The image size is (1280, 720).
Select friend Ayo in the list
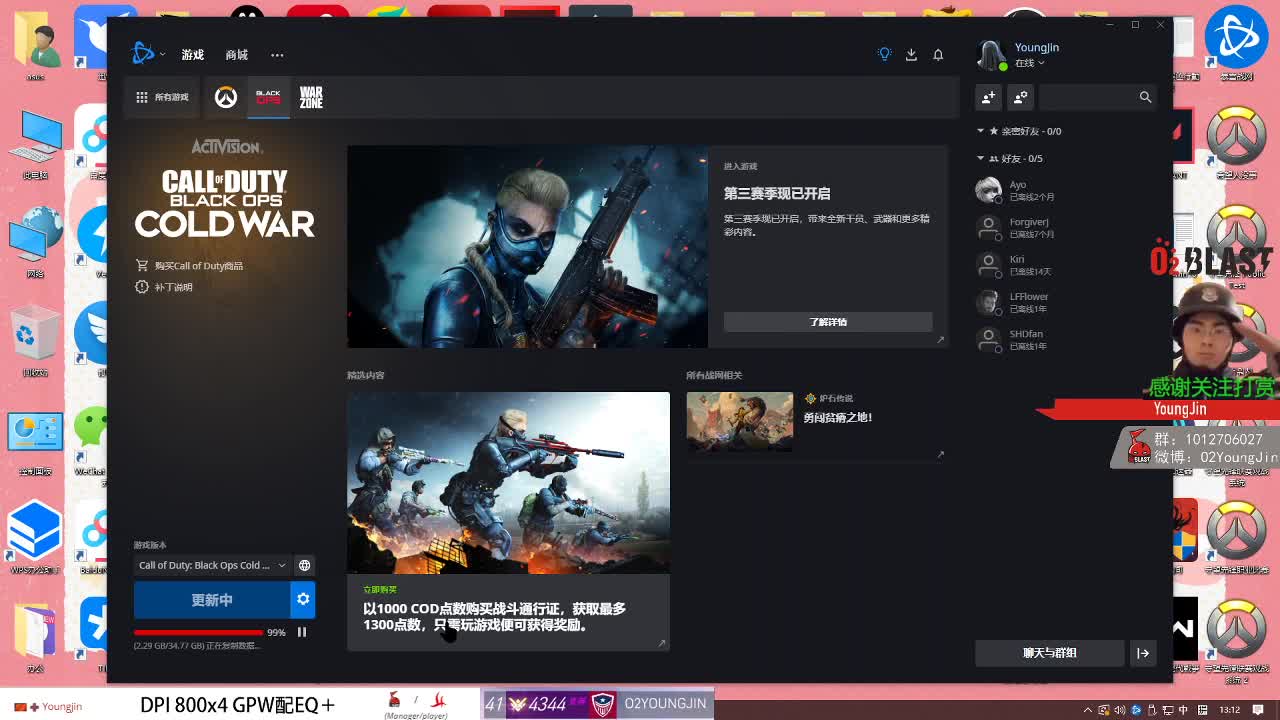coord(1065,190)
